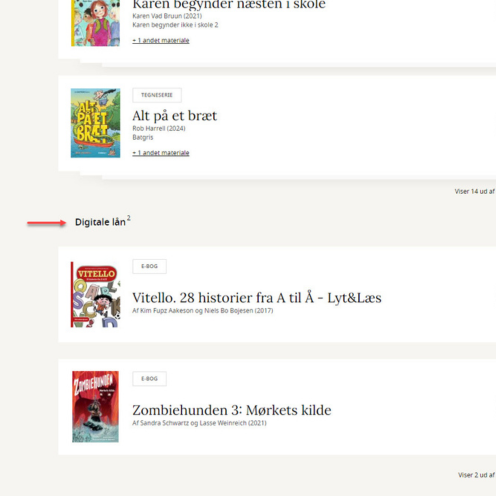Click the author line Rob Harrell (2024)
This screenshot has height=496, width=496.
click(159, 128)
